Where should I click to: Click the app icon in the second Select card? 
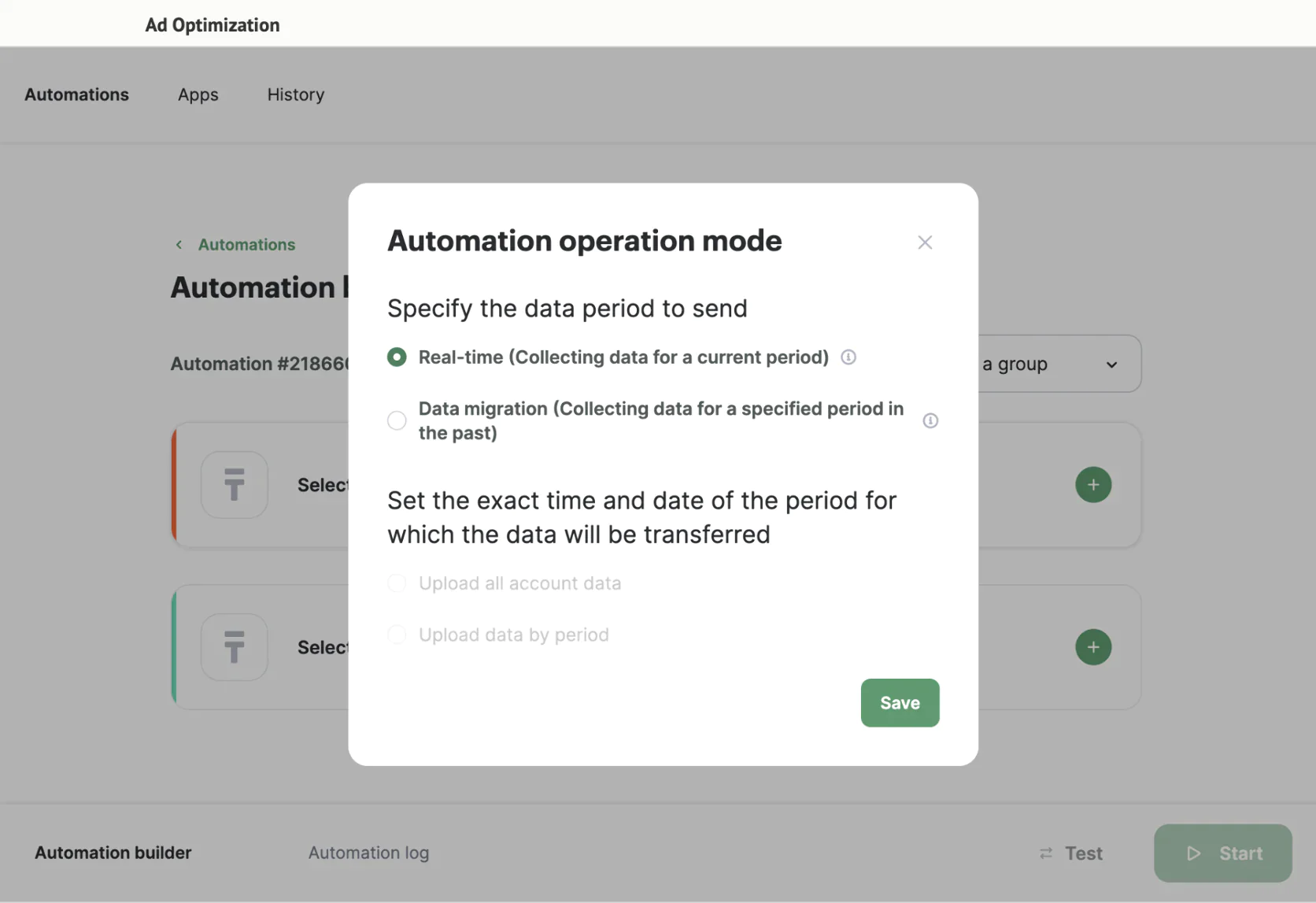(x=234, y=647)
